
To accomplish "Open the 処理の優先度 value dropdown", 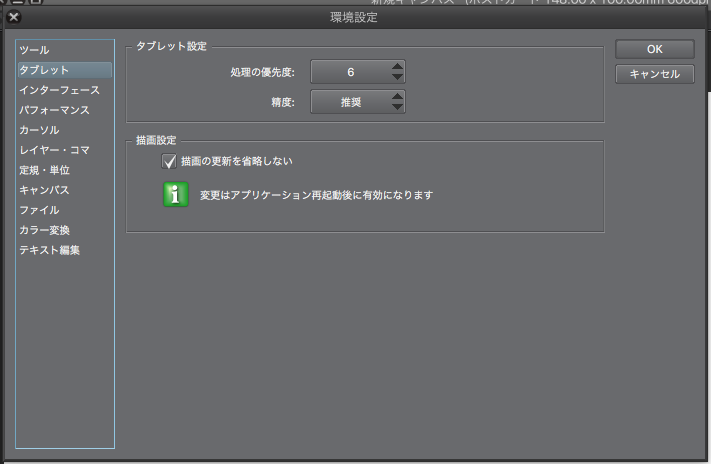I will click(x=358, y=72).
